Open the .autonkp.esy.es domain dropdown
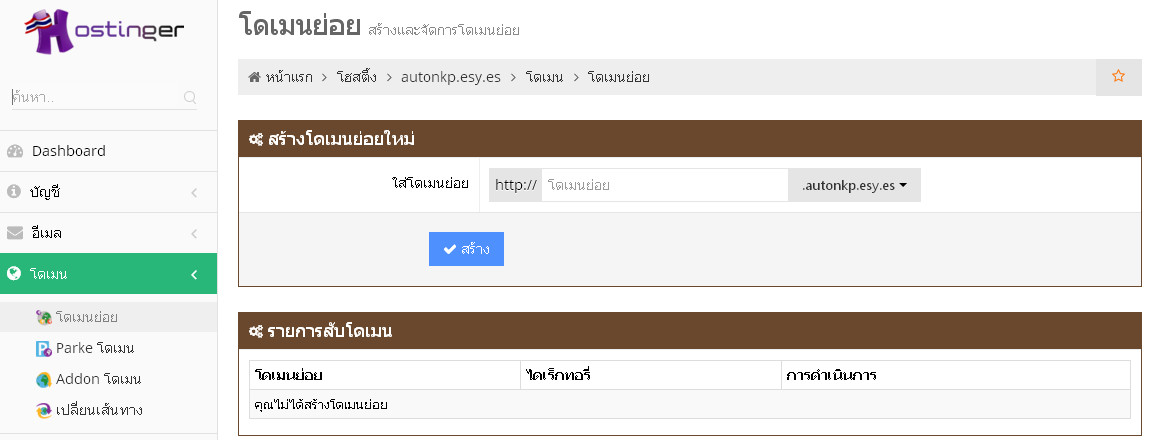The image size is (1150, 440). tap(854, 186)
